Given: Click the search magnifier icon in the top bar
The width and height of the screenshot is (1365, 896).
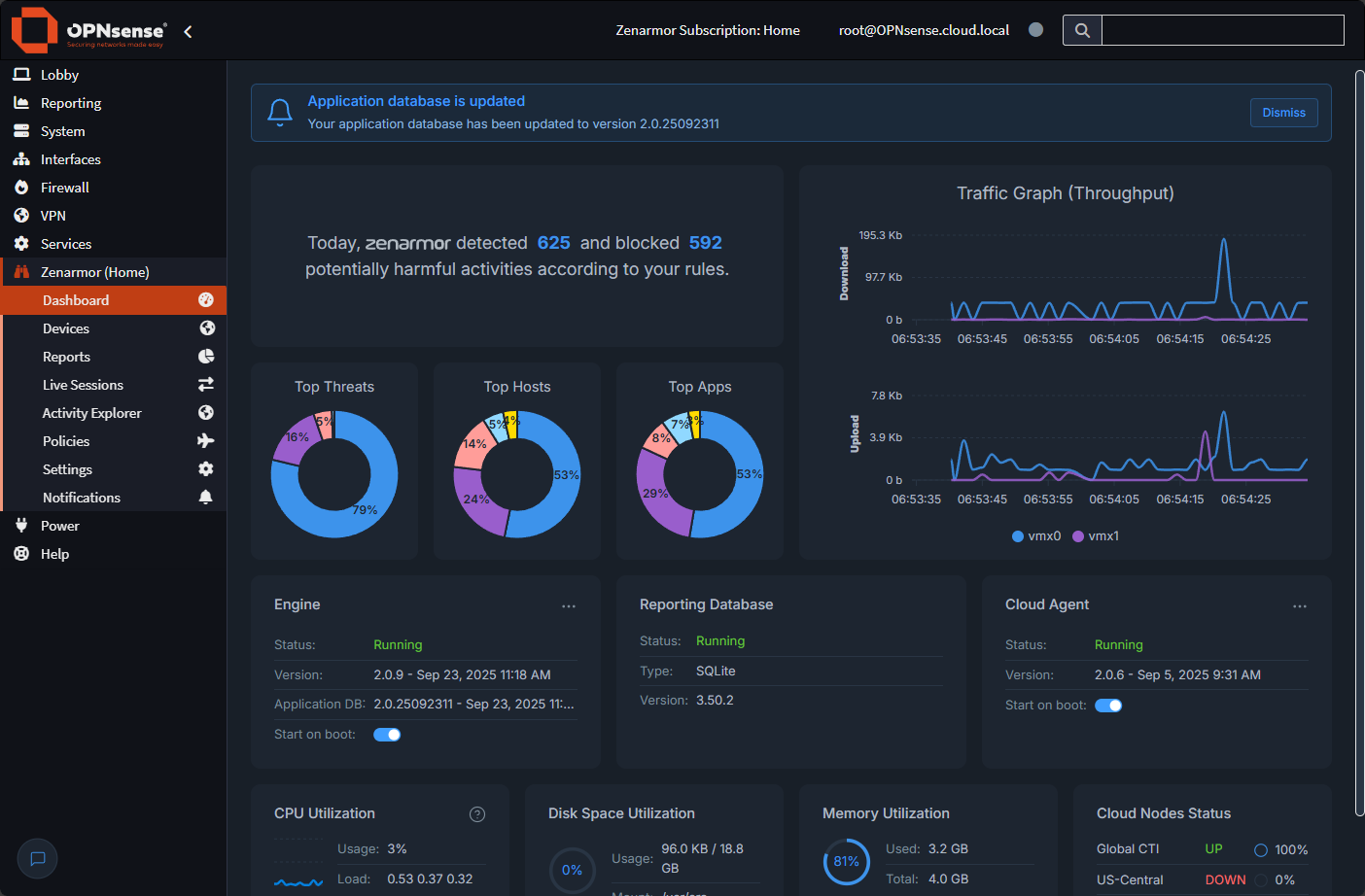Looking at the screenshot, I should pos(1082,30).
